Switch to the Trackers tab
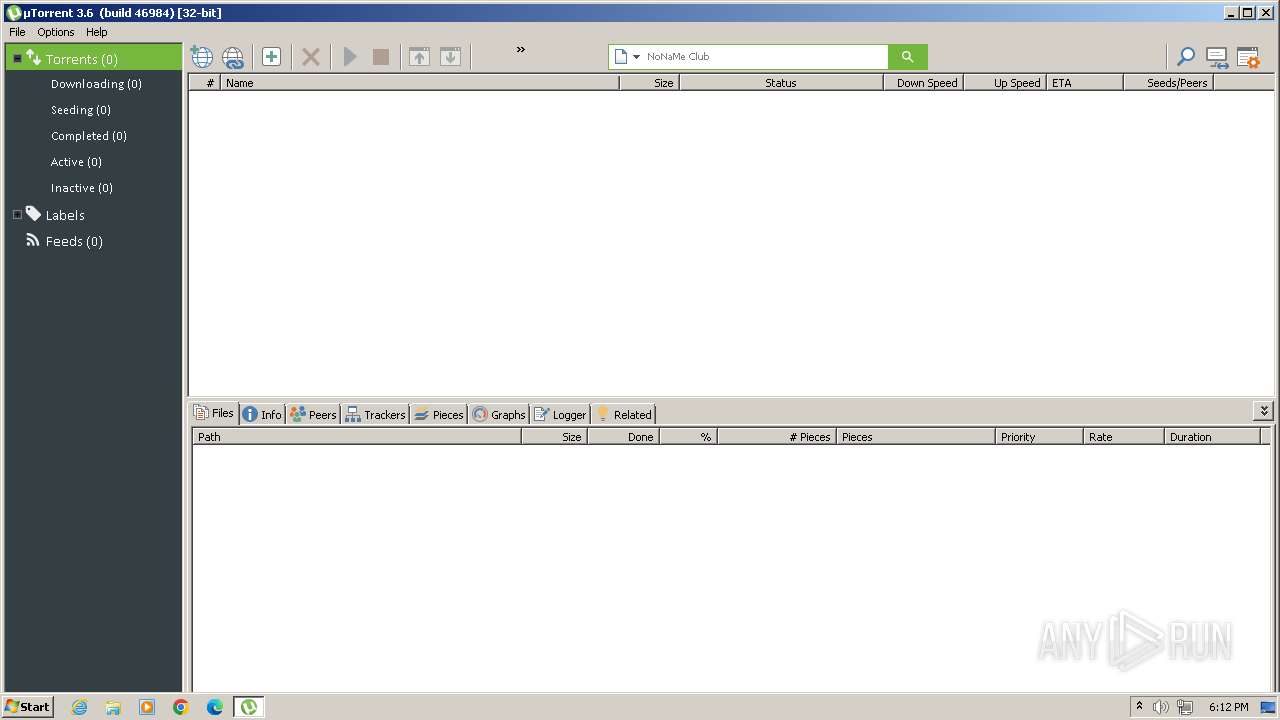The width and height of the screenshot is (1280, 720). [x=375, y=414]
